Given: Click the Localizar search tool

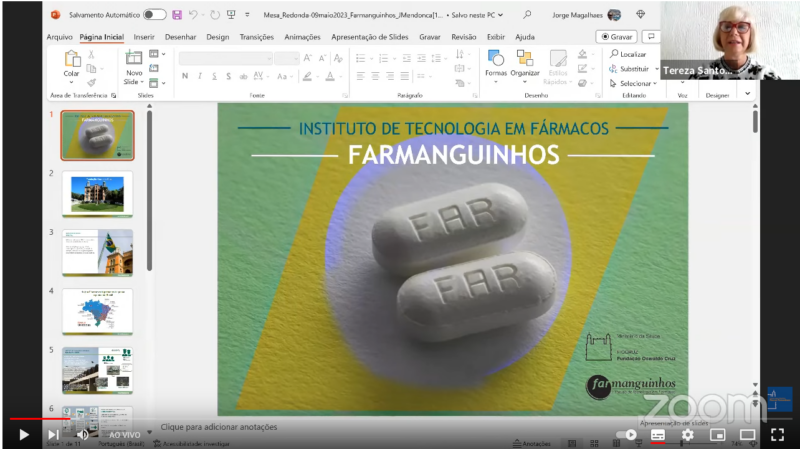Looking at the screenshot, I should click(x=627, y=54).
